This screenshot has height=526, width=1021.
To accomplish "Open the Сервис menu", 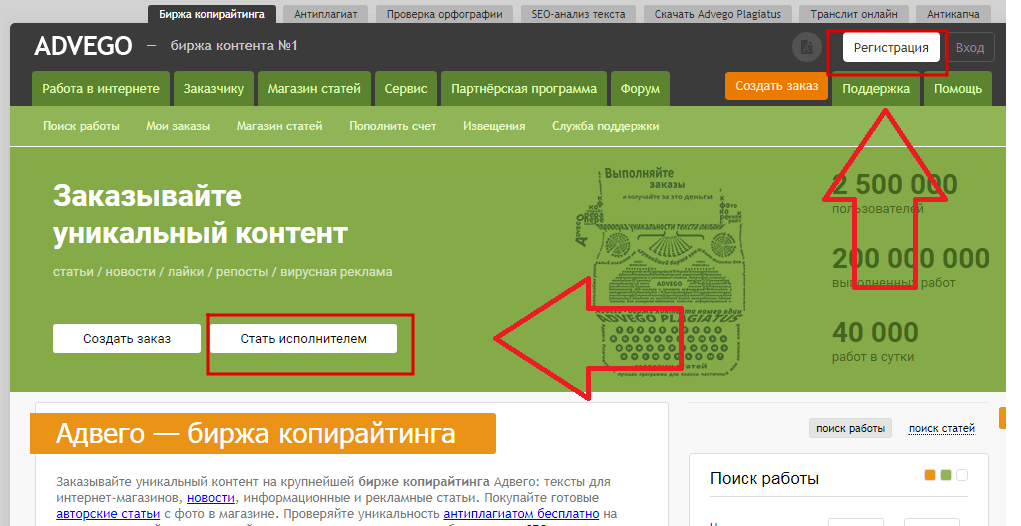I will (406, 89).
